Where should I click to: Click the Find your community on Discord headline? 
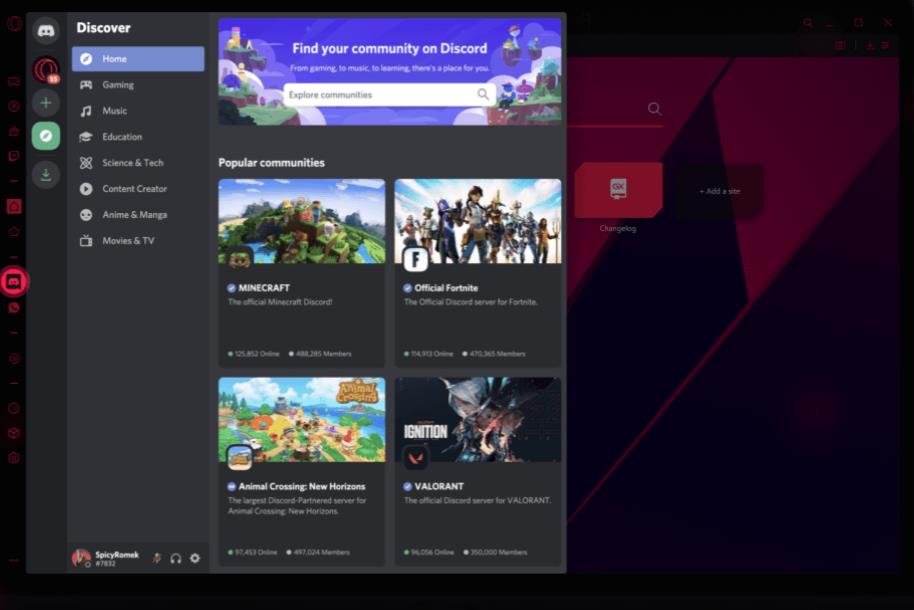(389, 48)
